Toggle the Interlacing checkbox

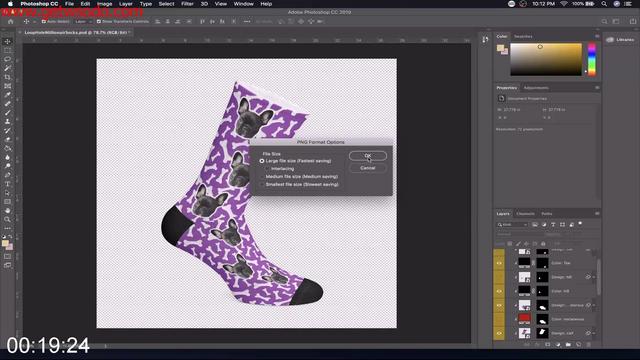(268, 169)
